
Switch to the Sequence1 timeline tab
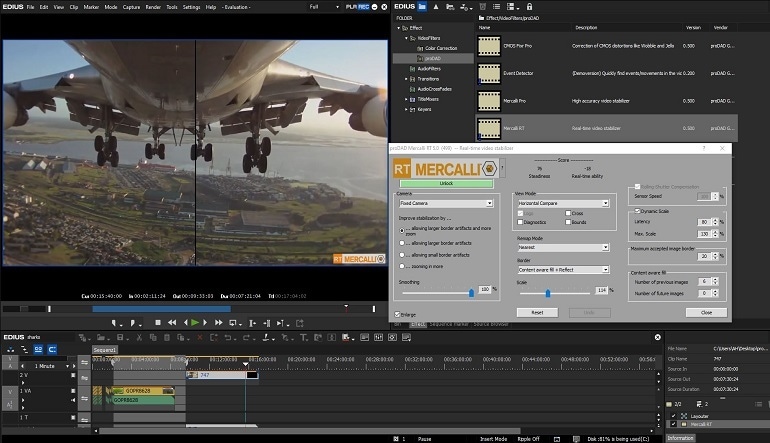click(x=105, y=350)
